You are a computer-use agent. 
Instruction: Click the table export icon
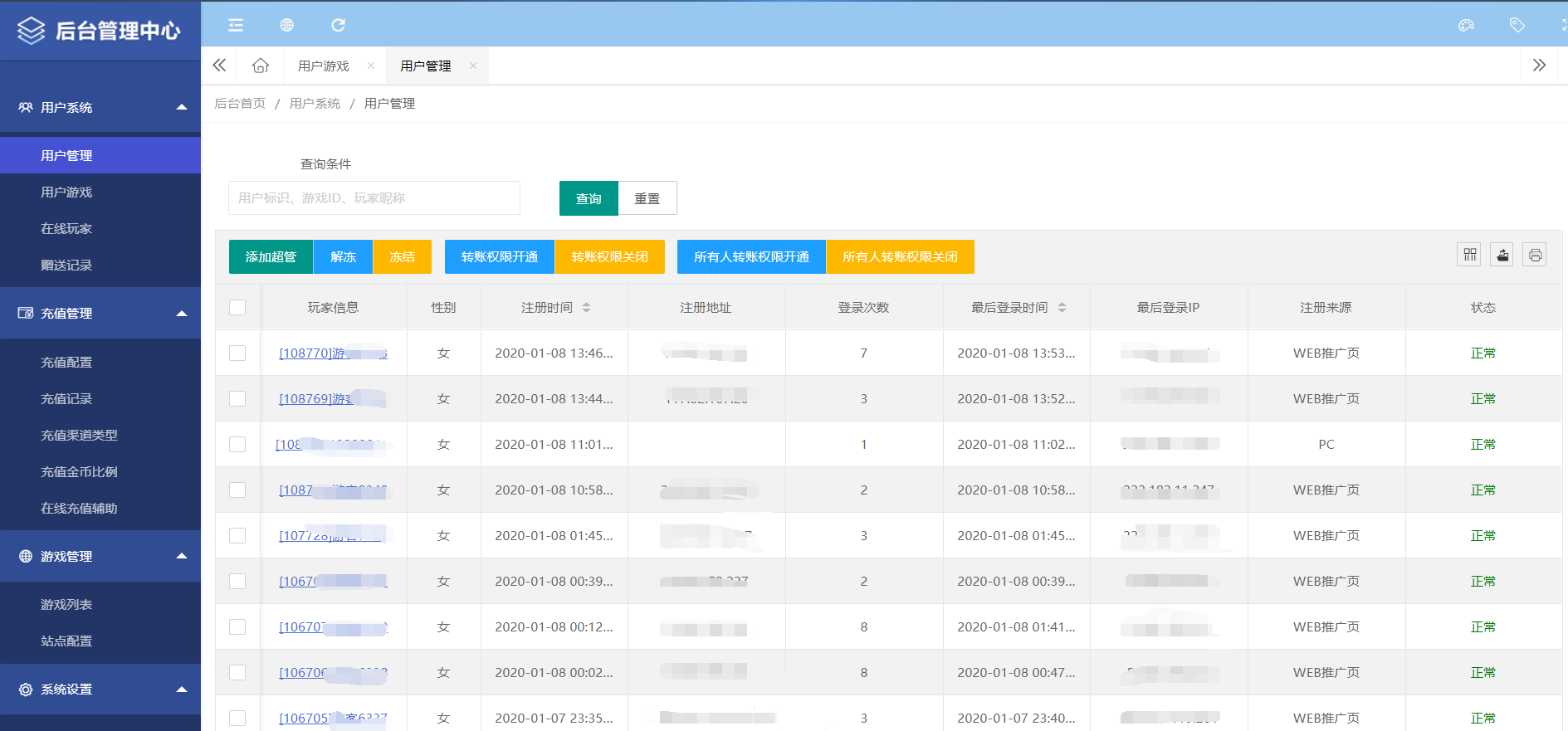[x=1502, y=255]
